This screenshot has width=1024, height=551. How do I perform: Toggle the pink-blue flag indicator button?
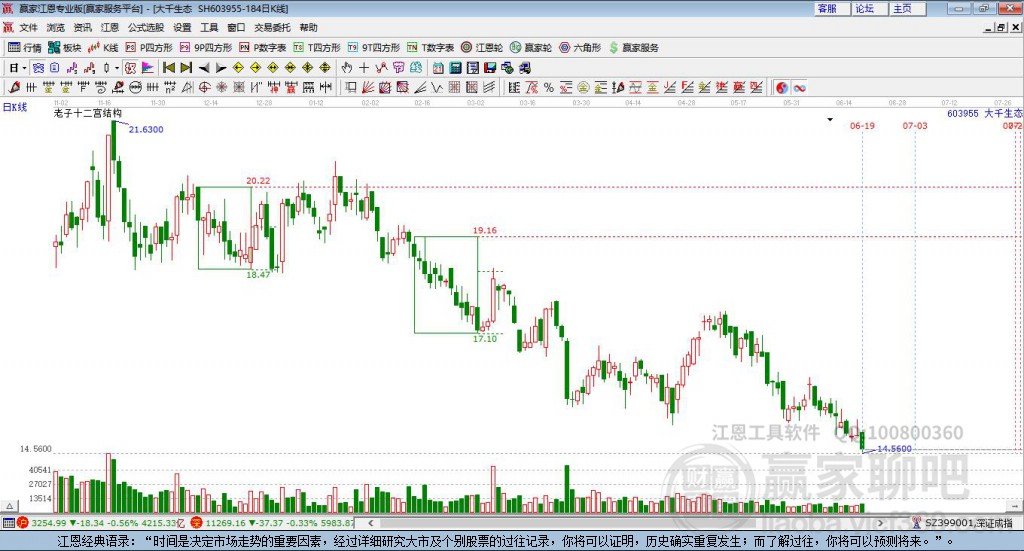(x=148, y=68)
